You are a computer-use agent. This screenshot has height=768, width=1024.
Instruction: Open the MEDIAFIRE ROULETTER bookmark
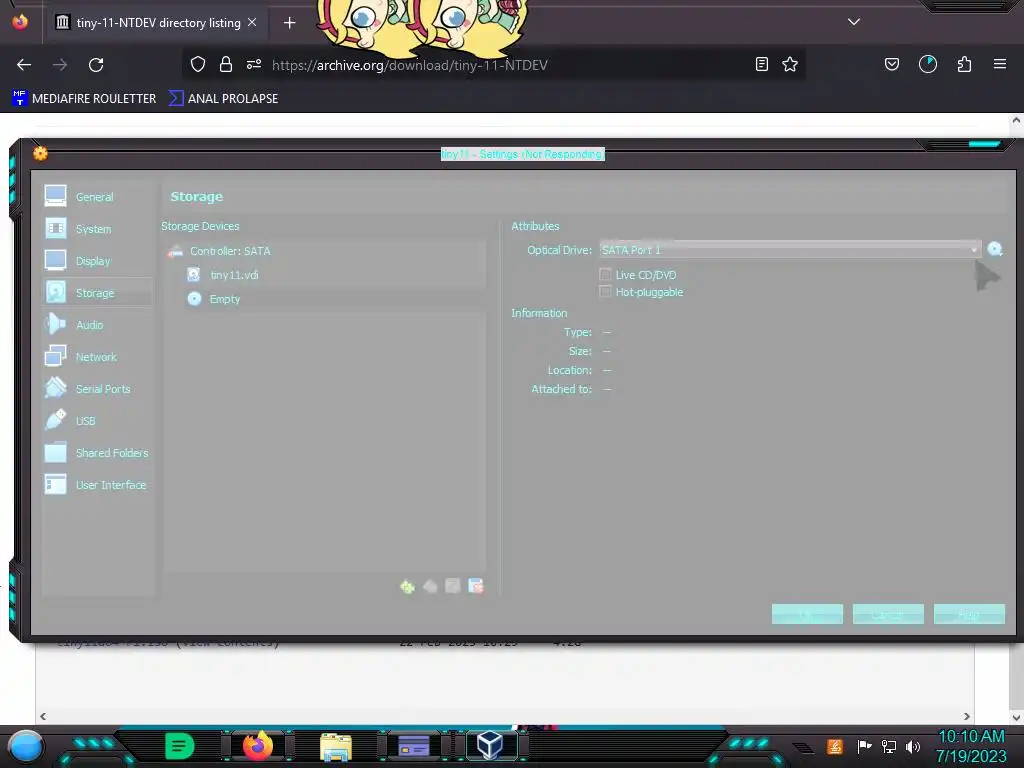click(84, 99)
